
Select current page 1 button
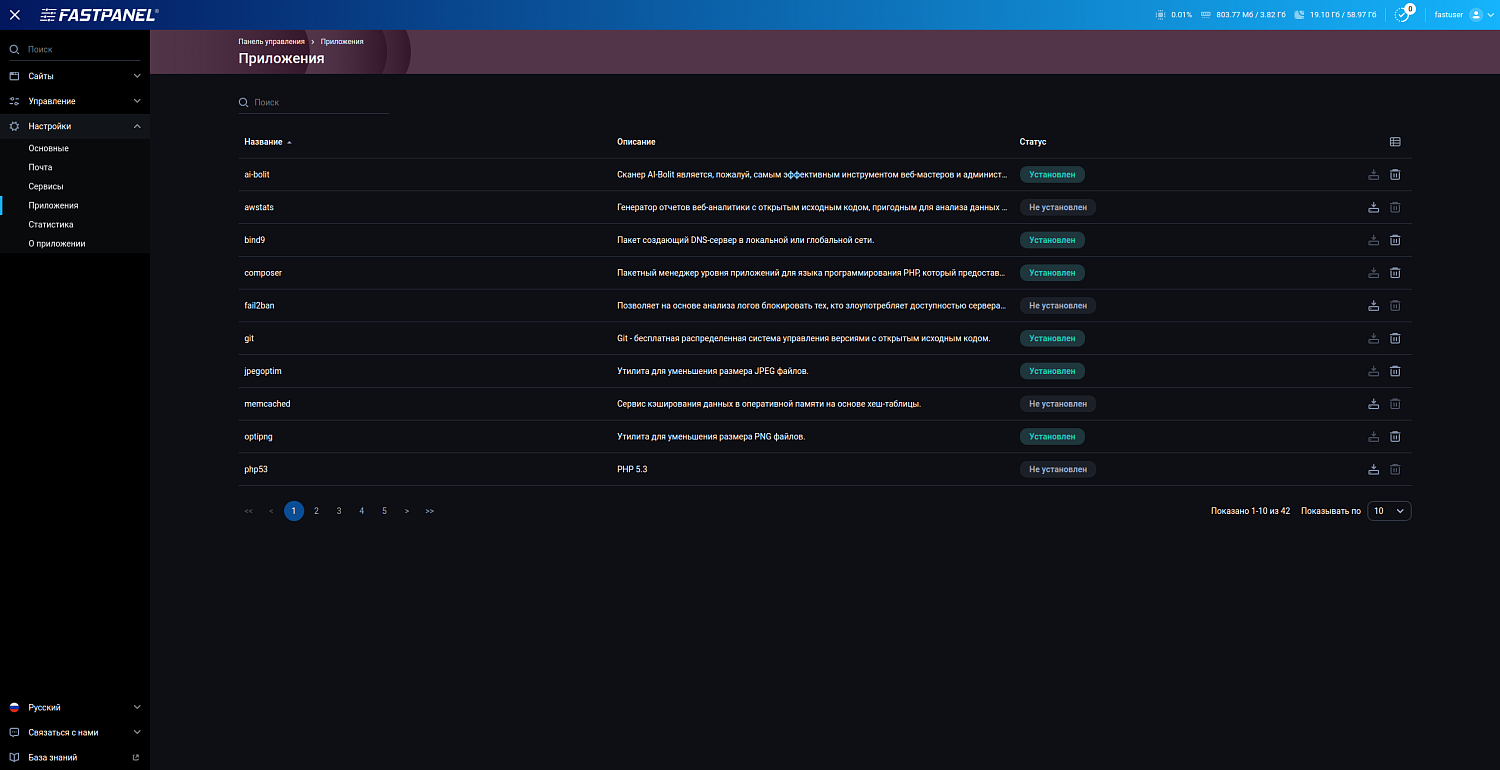pyautogui.click(x=294, y=511)
